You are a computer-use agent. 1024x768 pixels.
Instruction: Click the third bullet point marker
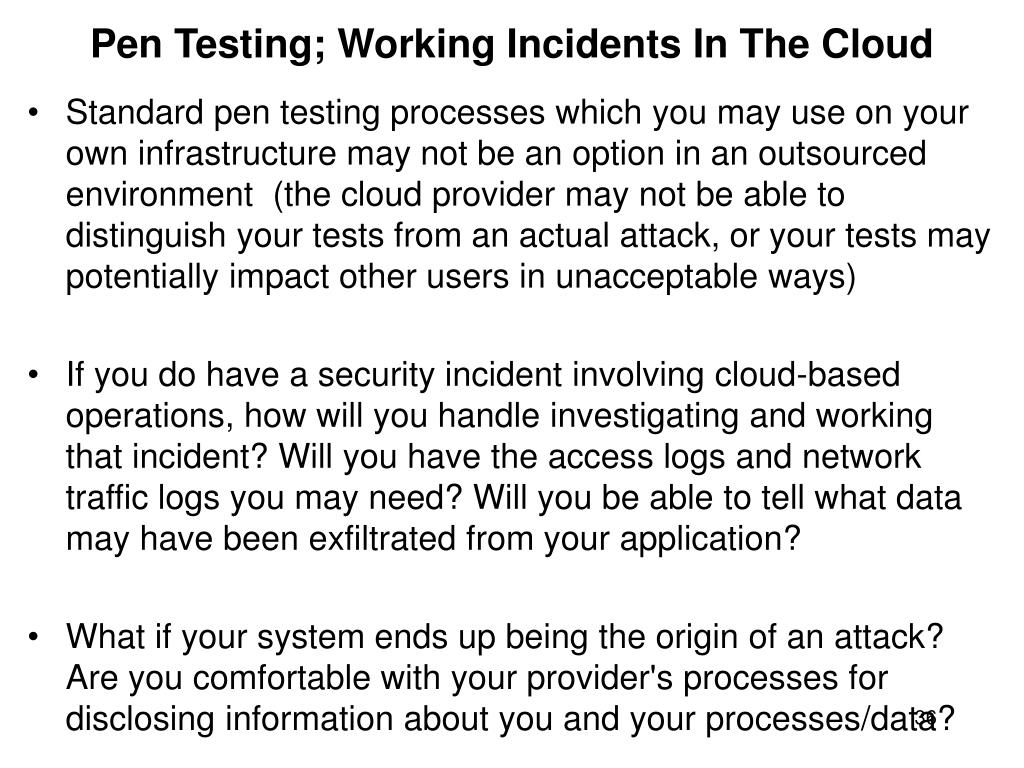point(33,637)
